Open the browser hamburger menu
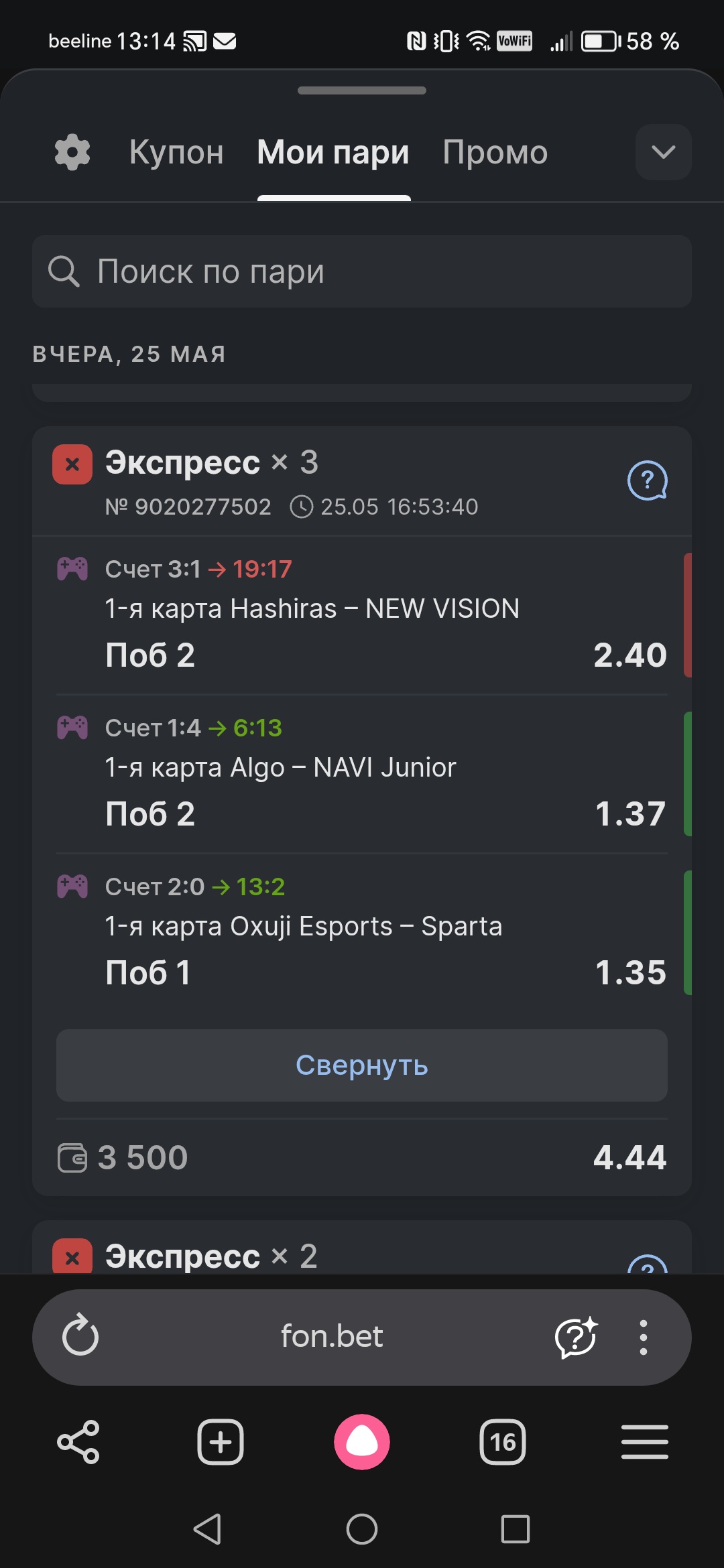Screen dimensions: 724x1568 tap(644, 1441)
